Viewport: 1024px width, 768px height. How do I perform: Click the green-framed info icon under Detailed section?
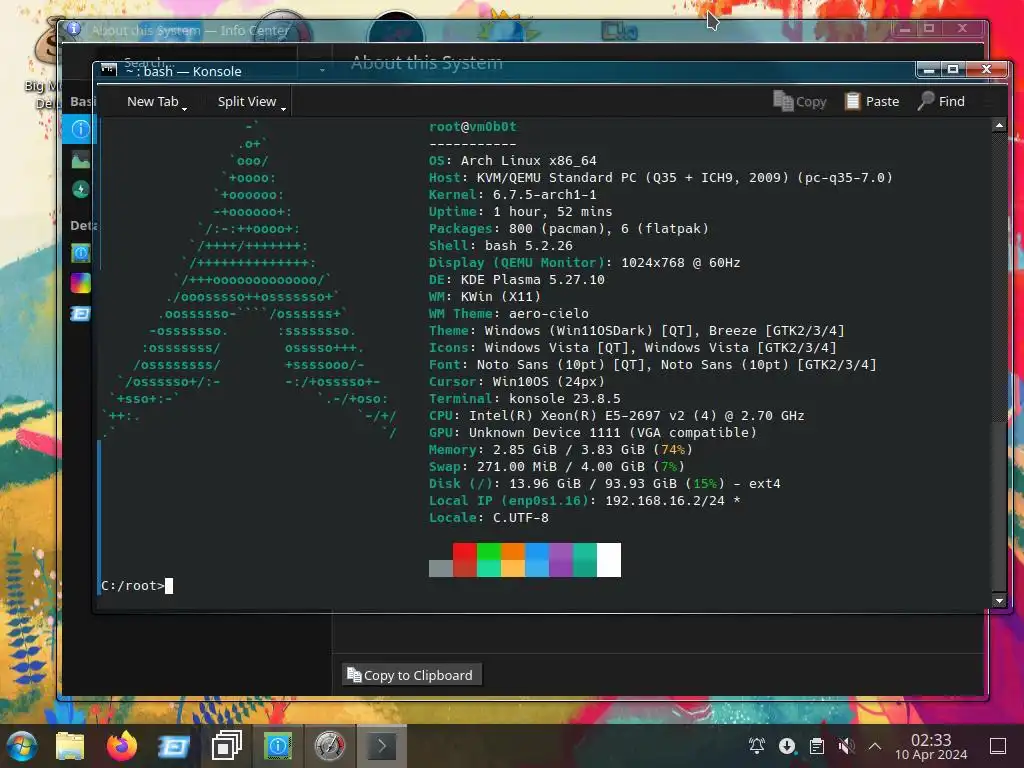click(x=80, y=253)
